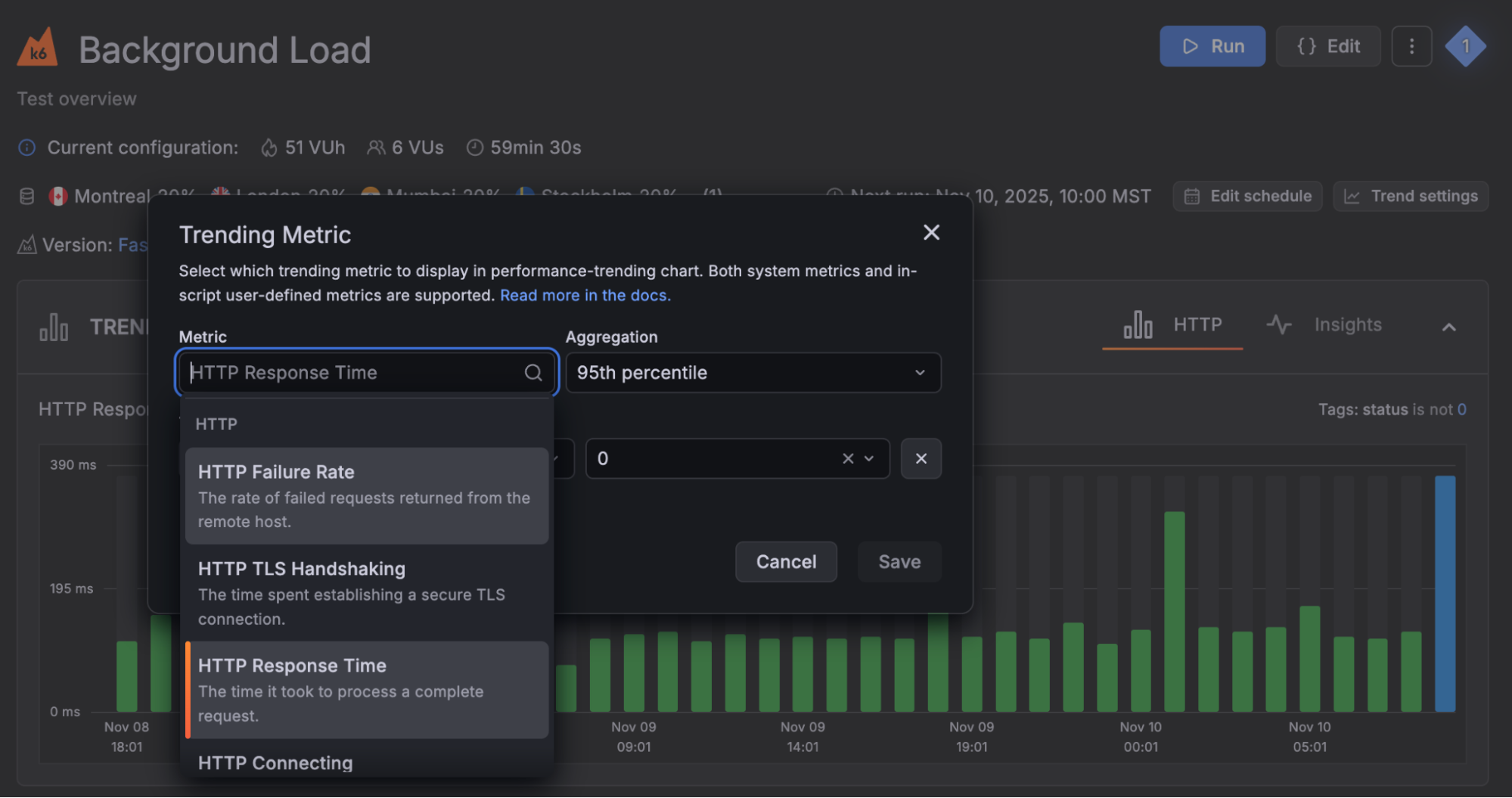This screenshot has height=798, width=1512.
Task: Open the 'Read more in the docs' link
Action: (x=584, y=295)
